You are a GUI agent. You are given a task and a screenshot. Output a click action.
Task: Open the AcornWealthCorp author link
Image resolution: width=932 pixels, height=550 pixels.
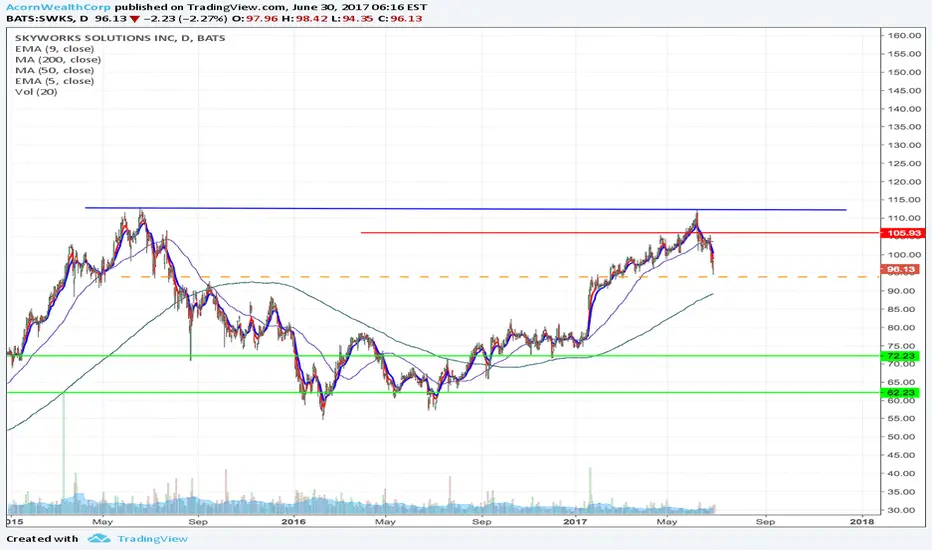point(58,7)
